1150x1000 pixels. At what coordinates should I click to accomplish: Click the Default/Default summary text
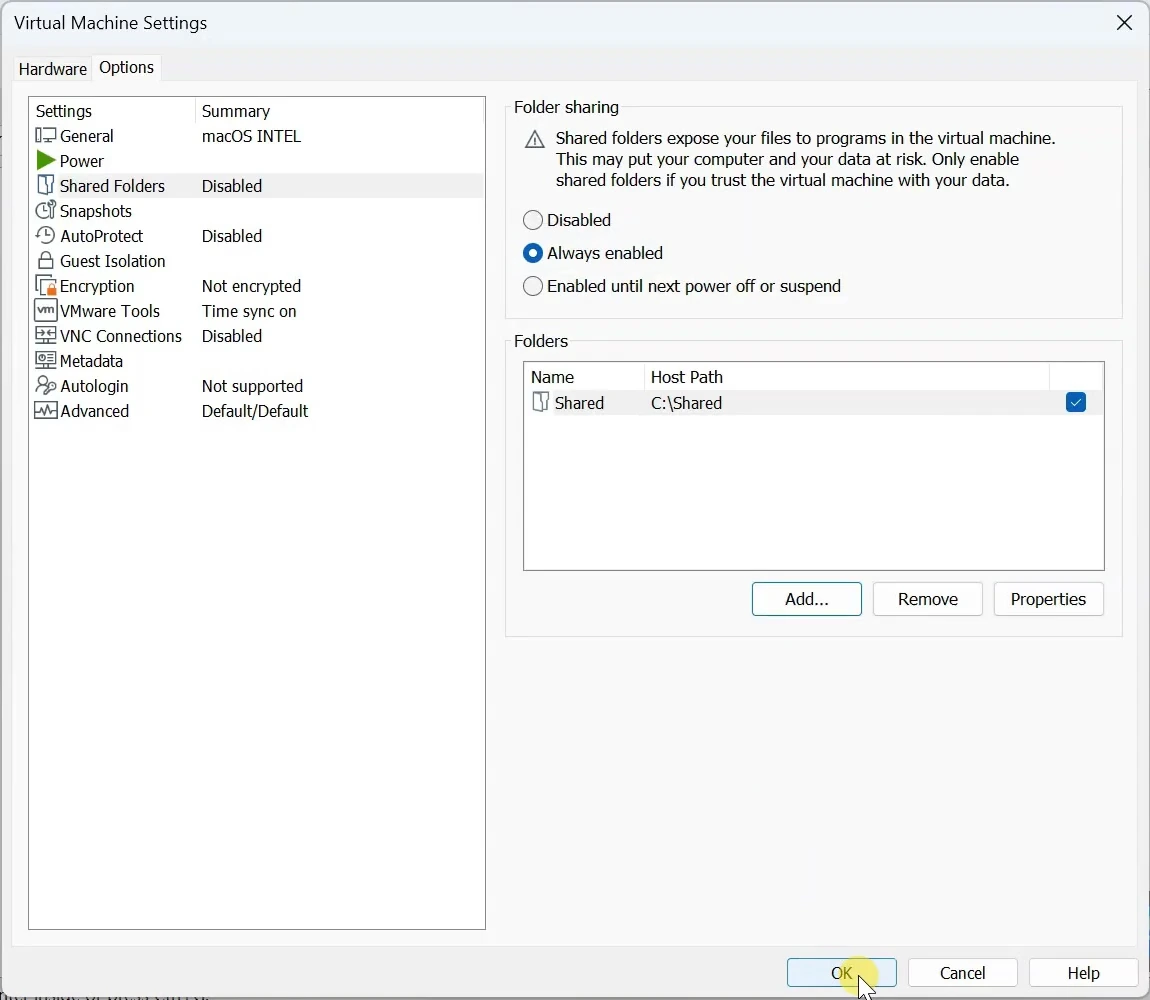tap(255, 410)
